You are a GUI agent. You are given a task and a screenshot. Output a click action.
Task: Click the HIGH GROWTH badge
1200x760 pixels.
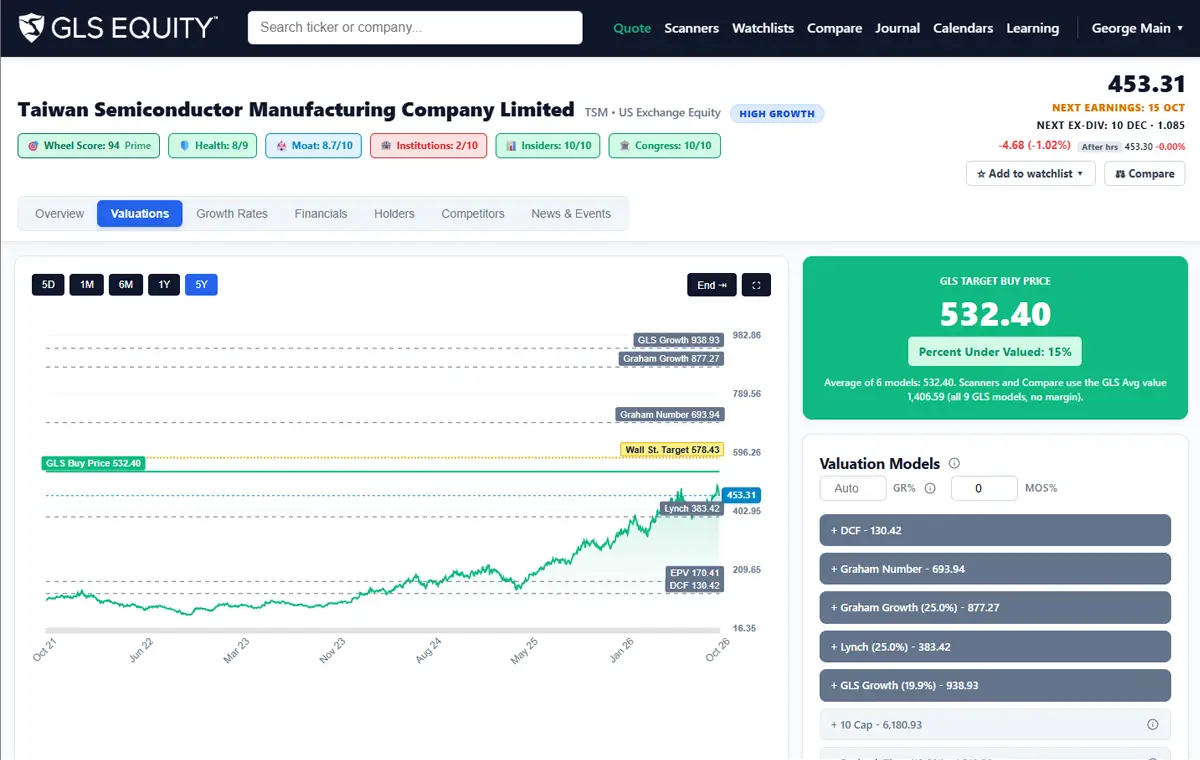pos(777,114)
